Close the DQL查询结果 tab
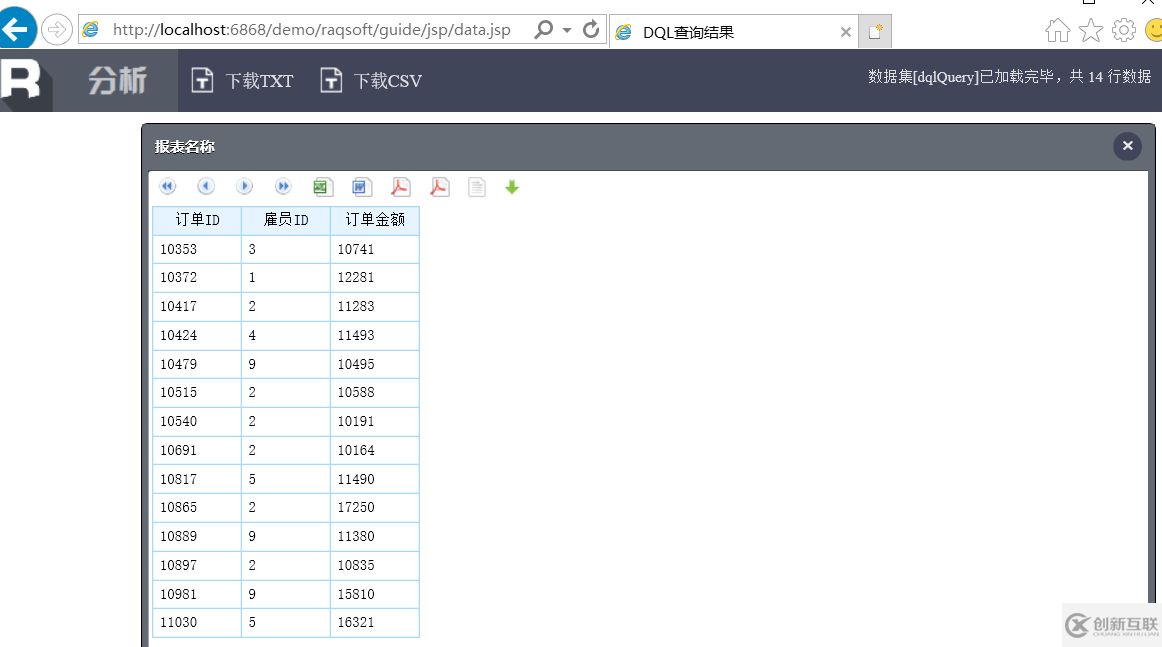Image resolution: width=1162 pixels, height=647 pixels. 846,32
